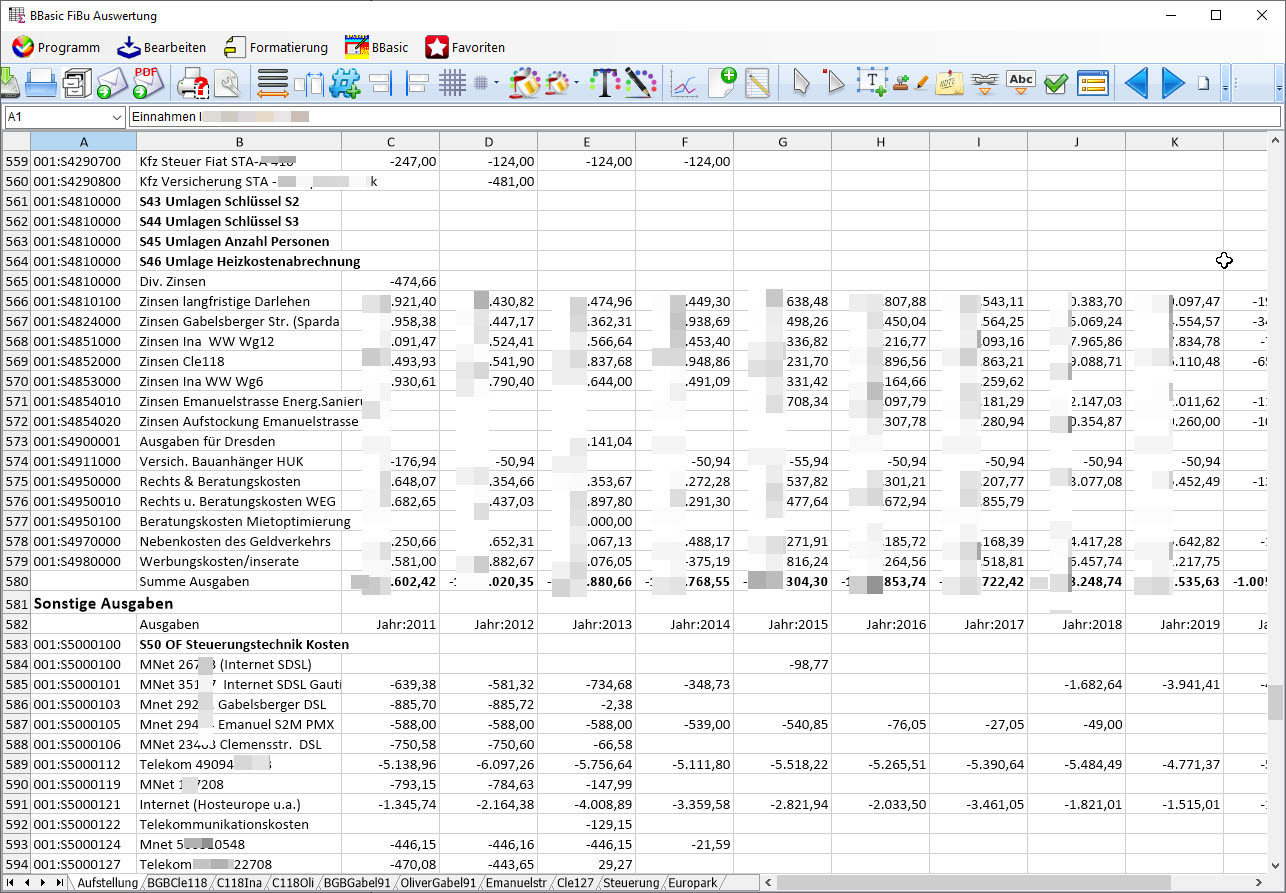Open print preview with question mark printer
This screenshot has height=893, width=1286.
192,84
